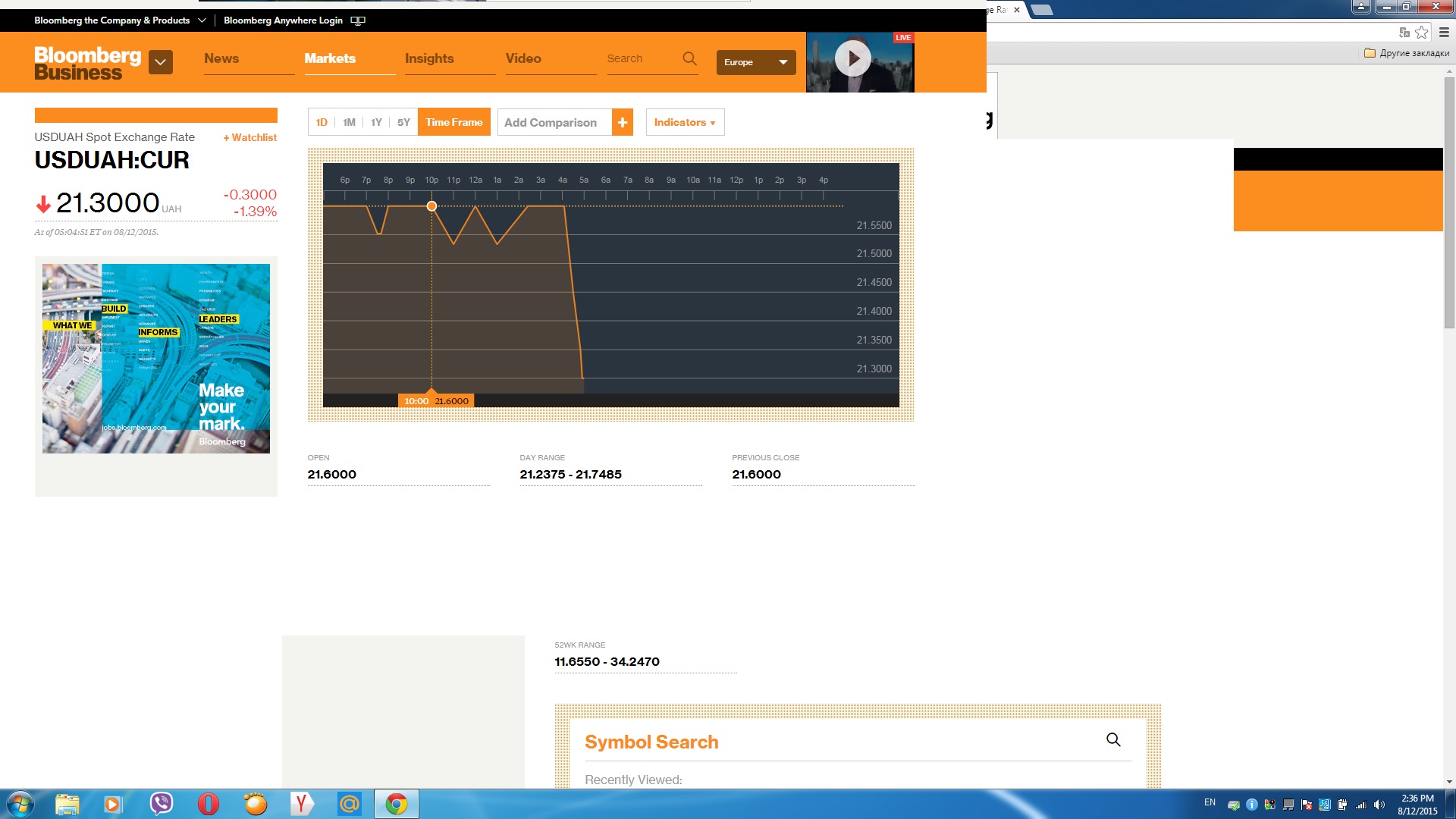The image size is (1456, 819).
Task: Open Viber from the taskbar
Action: (x=161, y=803)
